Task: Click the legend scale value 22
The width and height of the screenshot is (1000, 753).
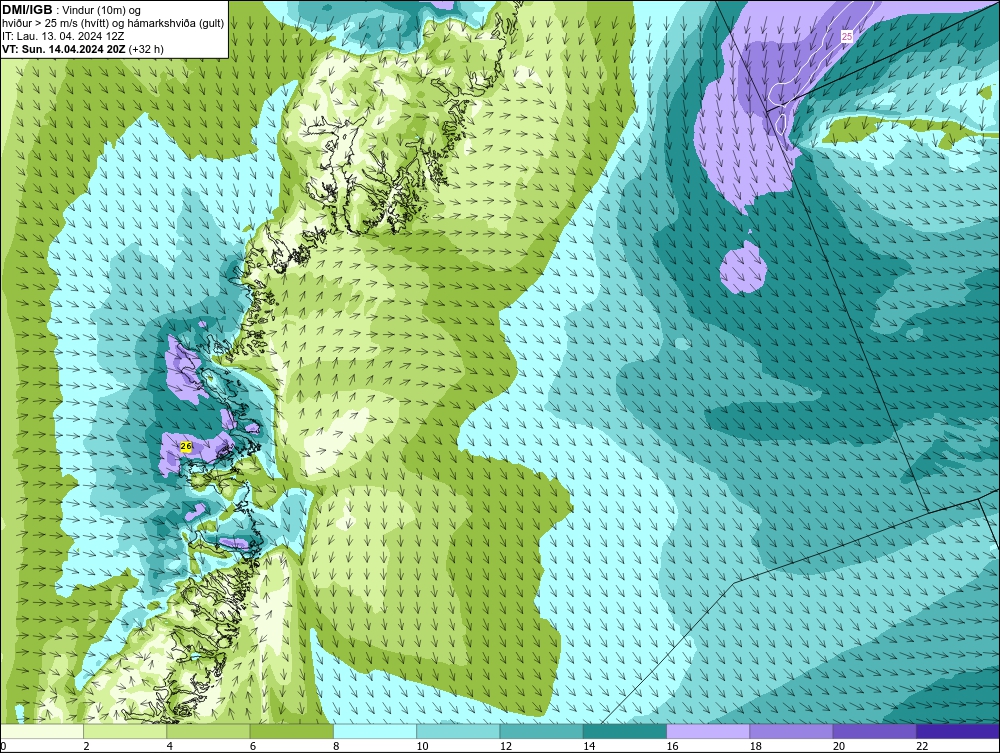Action: 922,746
